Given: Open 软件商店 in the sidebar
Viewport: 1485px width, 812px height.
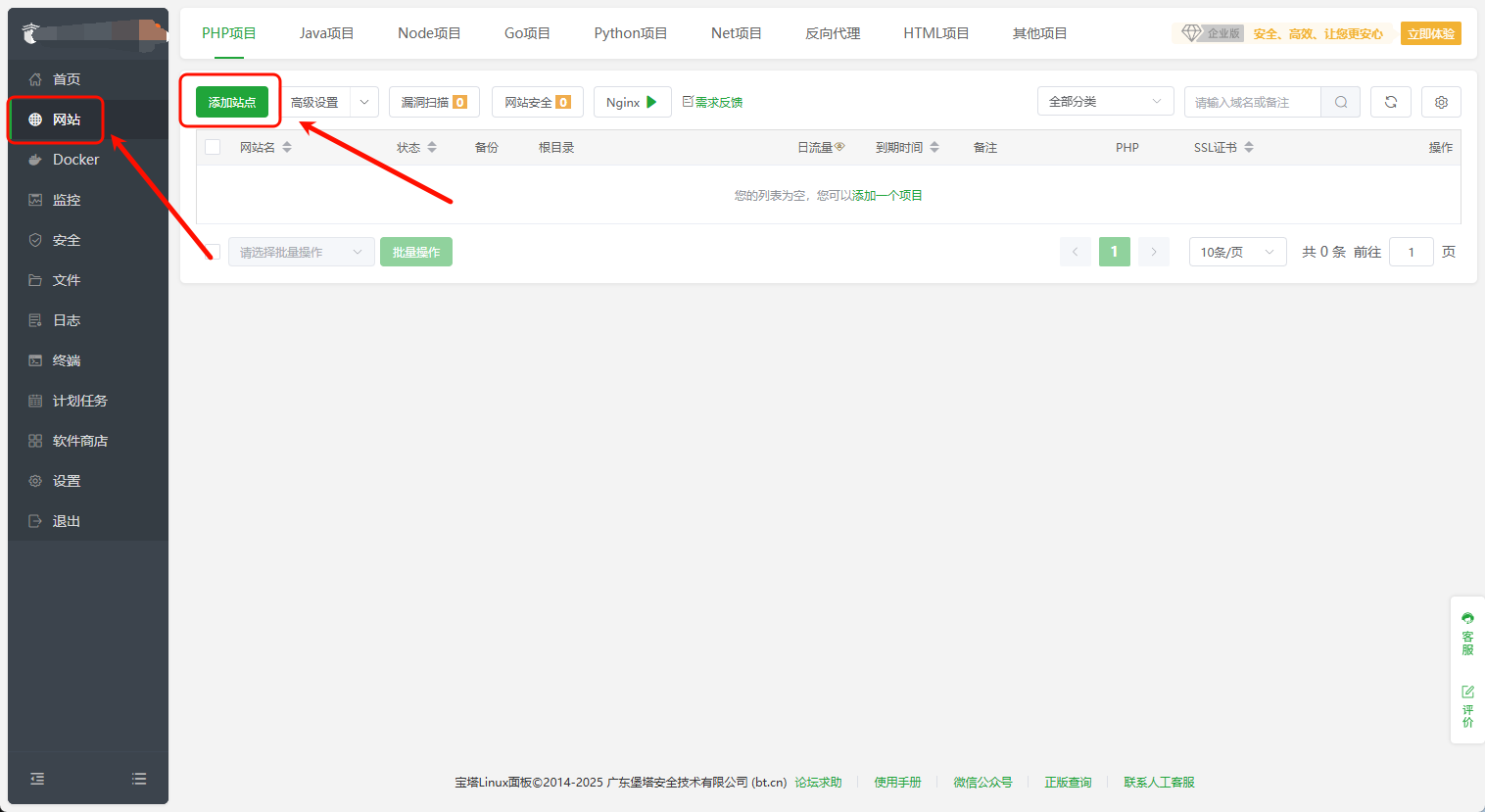Looking at the screenshot, I should click(x=79, y=441).
